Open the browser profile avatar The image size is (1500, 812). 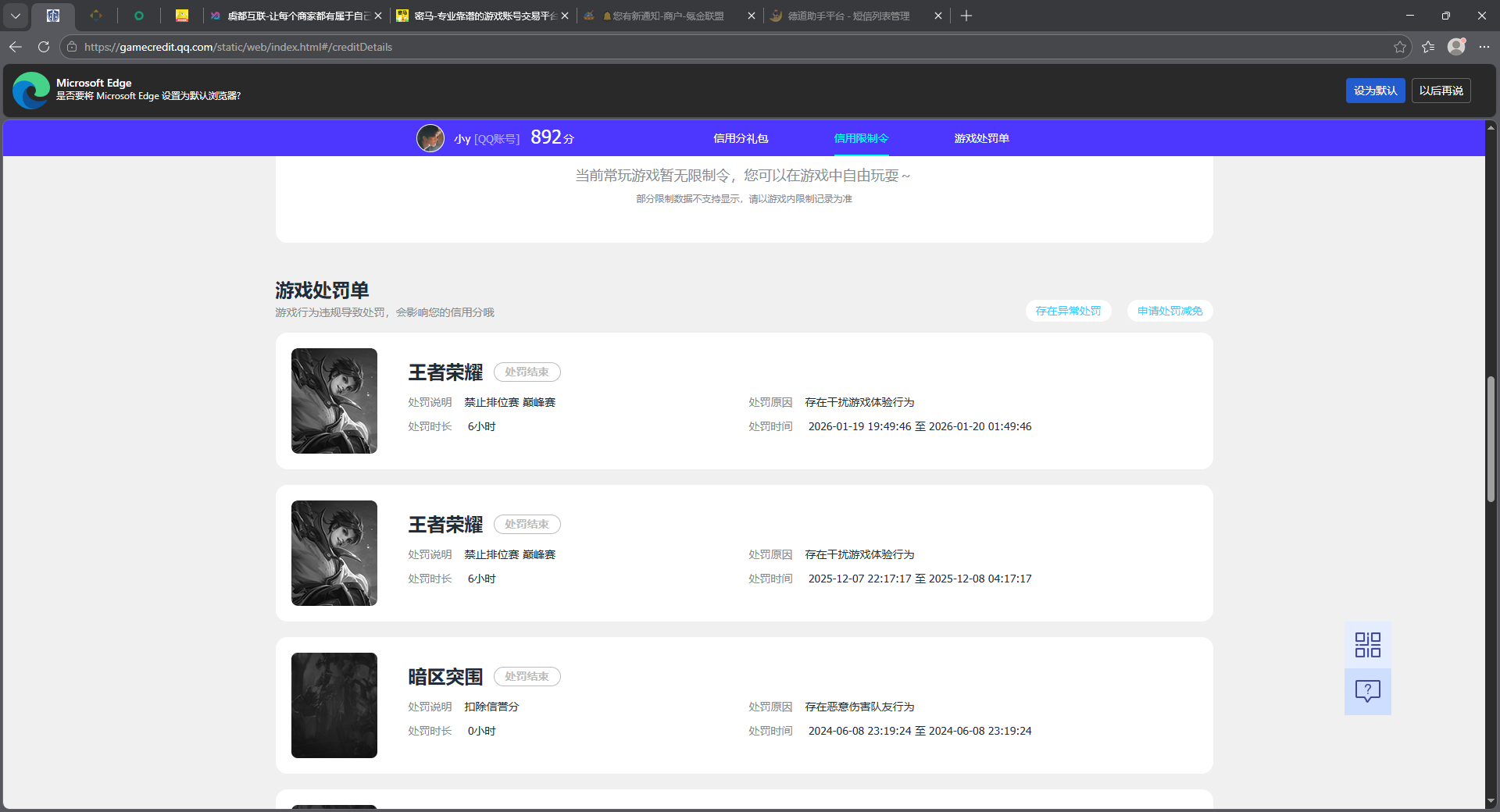tap(1456, 47)
